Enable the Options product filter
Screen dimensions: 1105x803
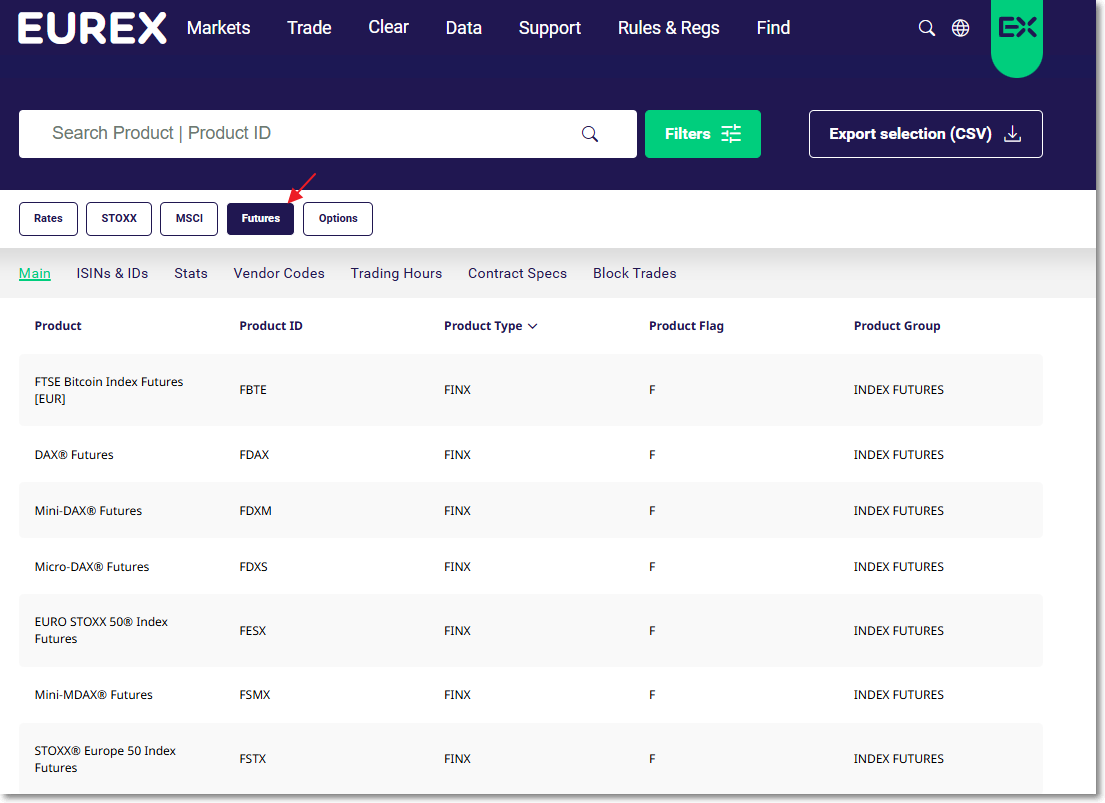click(x=337, y=218)
